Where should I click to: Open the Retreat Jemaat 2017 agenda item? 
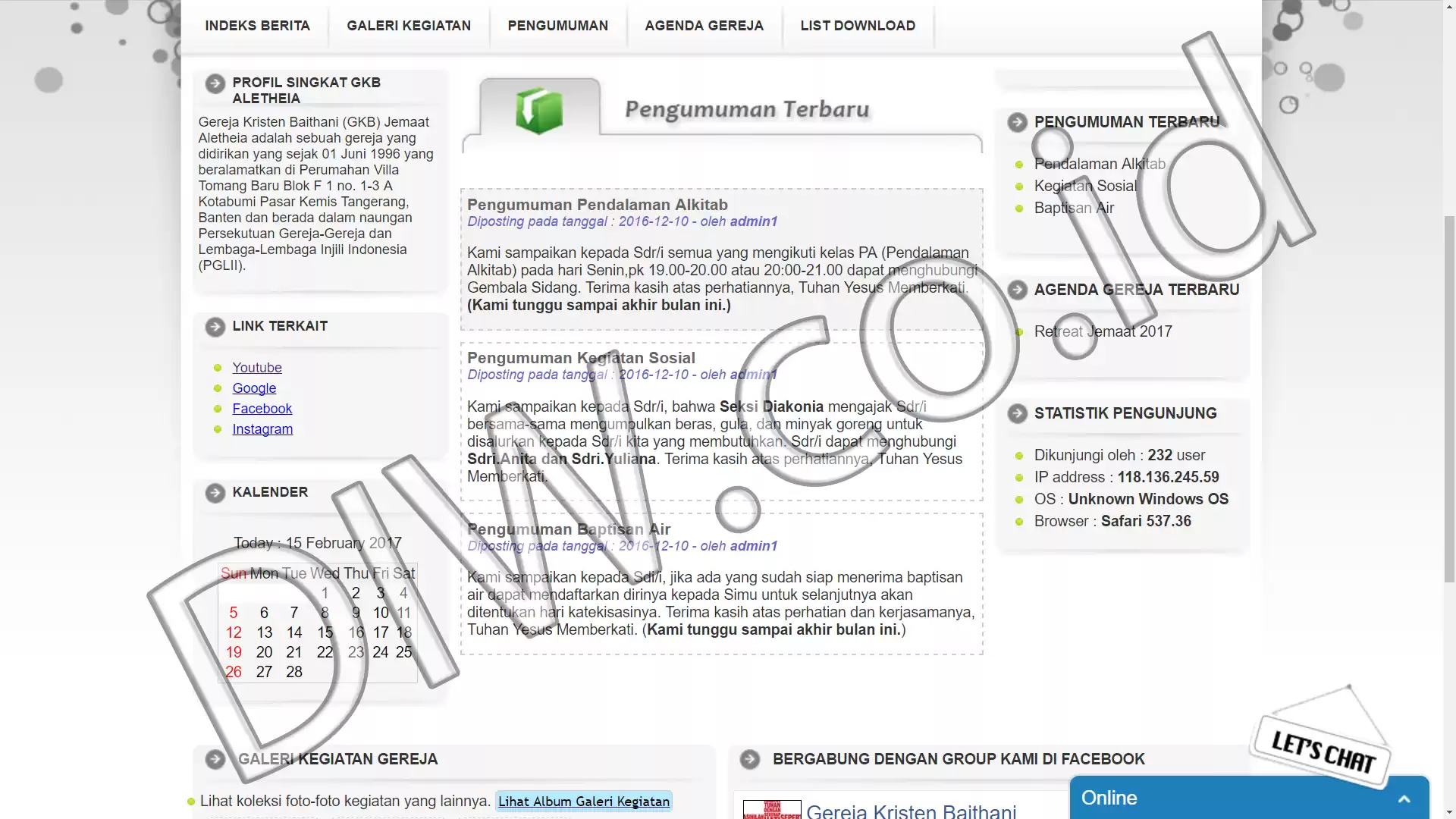pos(1103,331)
